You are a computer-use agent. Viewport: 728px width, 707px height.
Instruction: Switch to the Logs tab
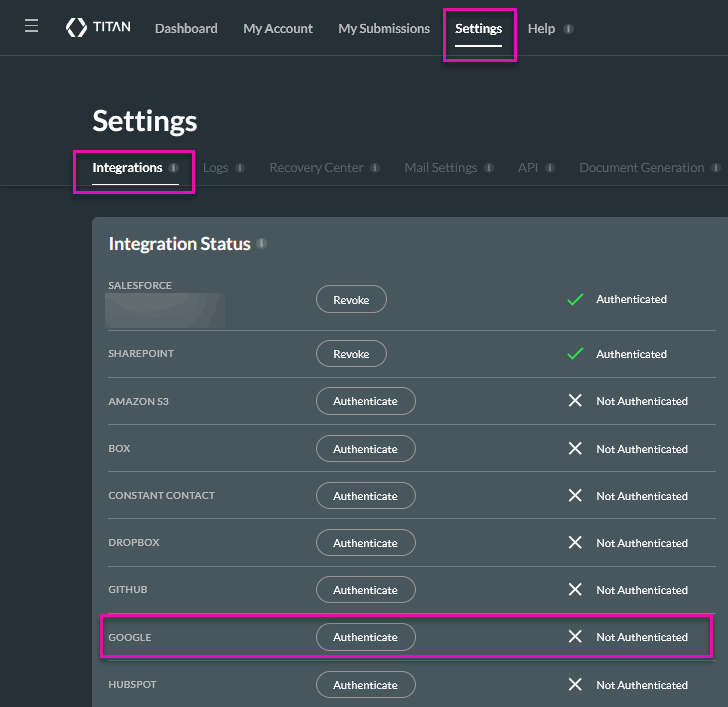click(x=215, y=168)
